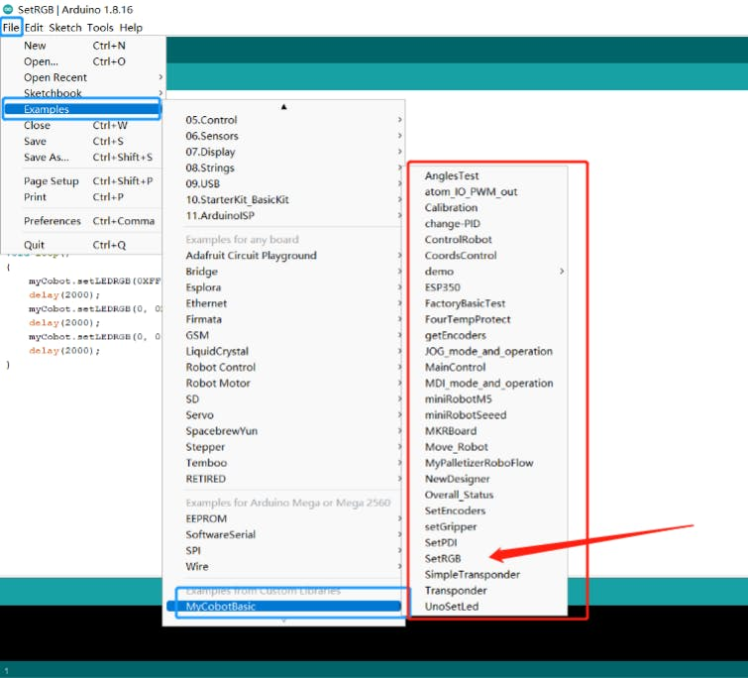Open Bridge examples submenu

coord(284,271)
